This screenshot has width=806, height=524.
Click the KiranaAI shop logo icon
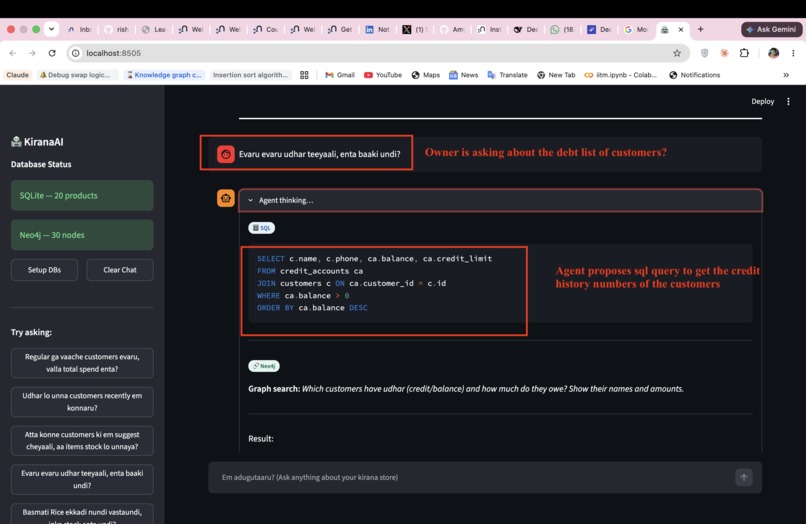click(16, 141)
